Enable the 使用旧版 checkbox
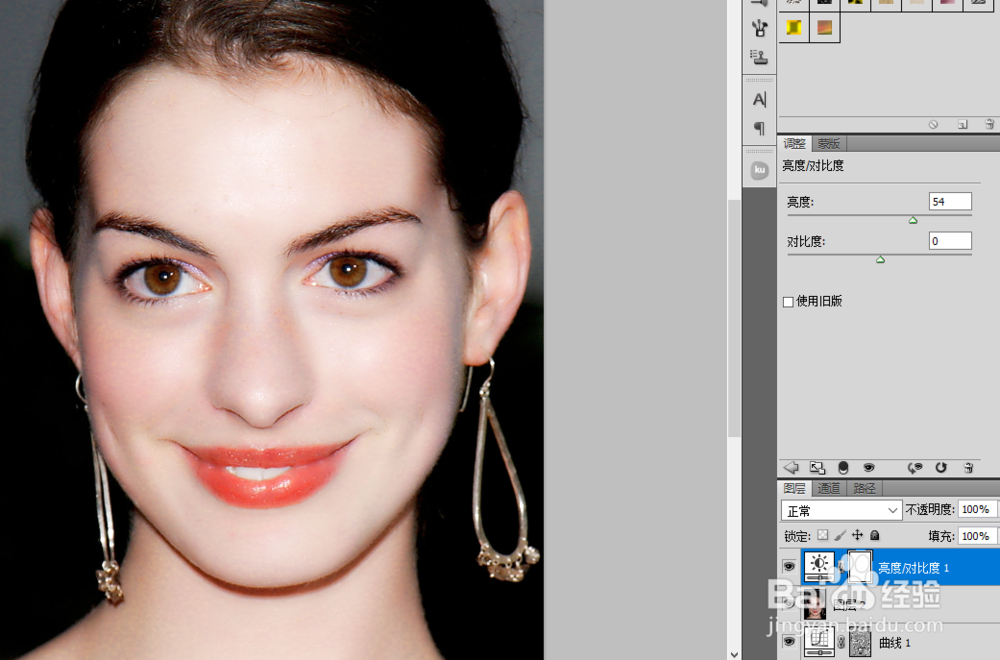The image size is (1000, 660). click(788, 302)
